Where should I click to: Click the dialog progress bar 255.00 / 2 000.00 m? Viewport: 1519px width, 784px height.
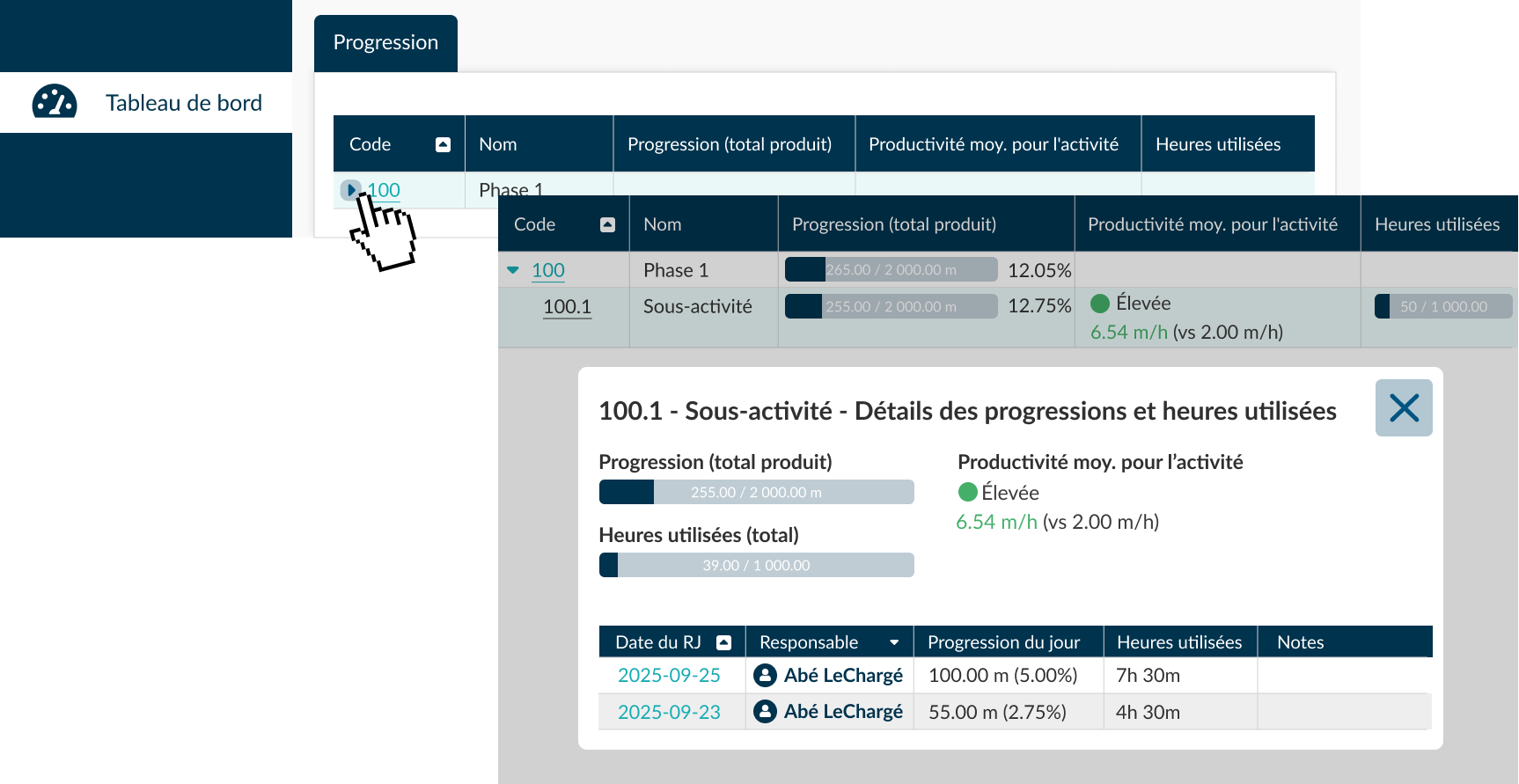[x=756, y=492]
